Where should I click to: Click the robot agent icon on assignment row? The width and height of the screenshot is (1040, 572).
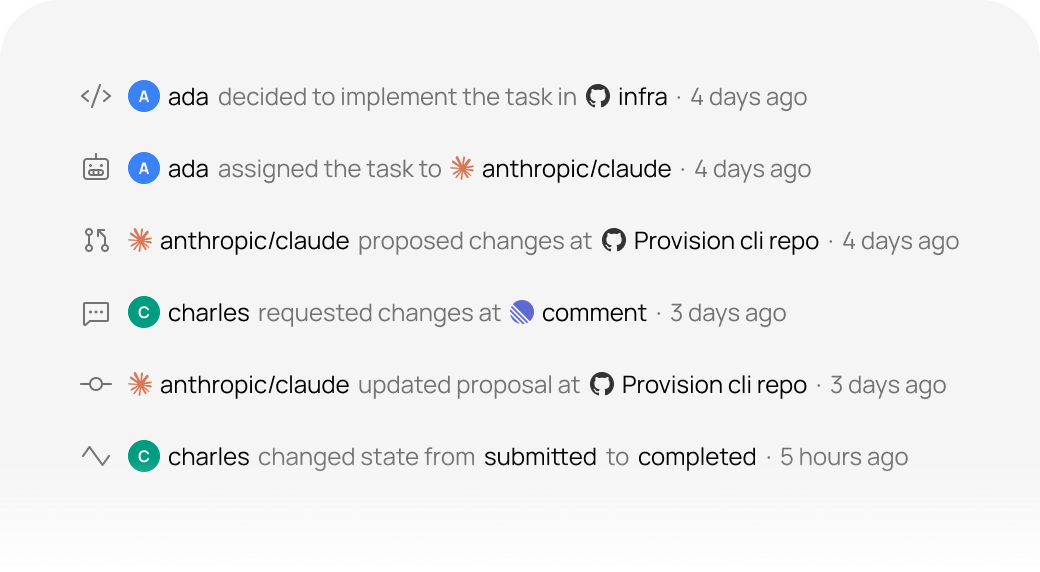(96, 168)
